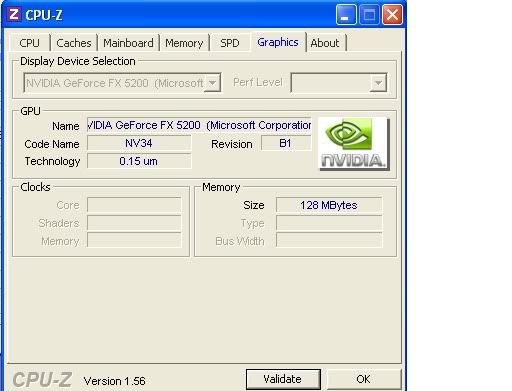512x391 pixels.
Task: Click the empty Clocks Memory field
Action: coord(134,241)
